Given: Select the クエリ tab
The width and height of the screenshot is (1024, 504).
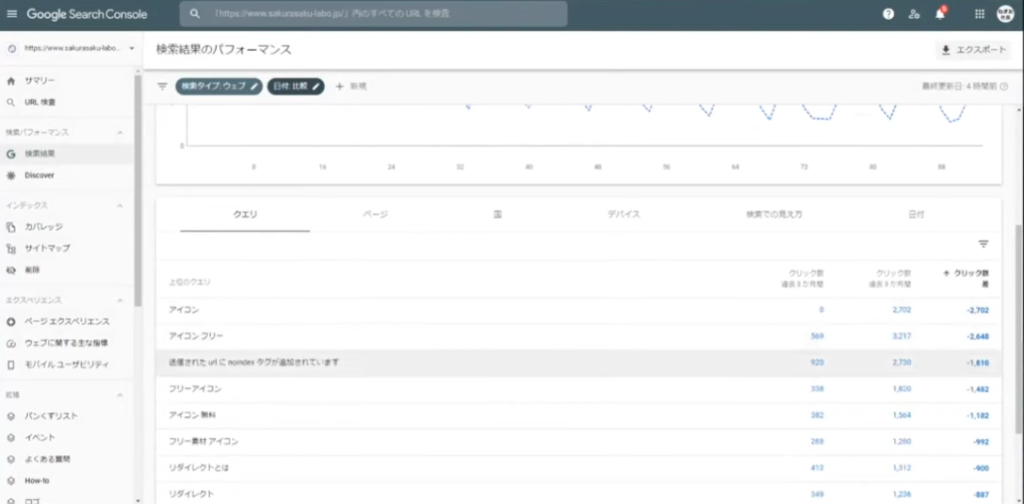Looking at the screenshot, I should tap(245, 214).
